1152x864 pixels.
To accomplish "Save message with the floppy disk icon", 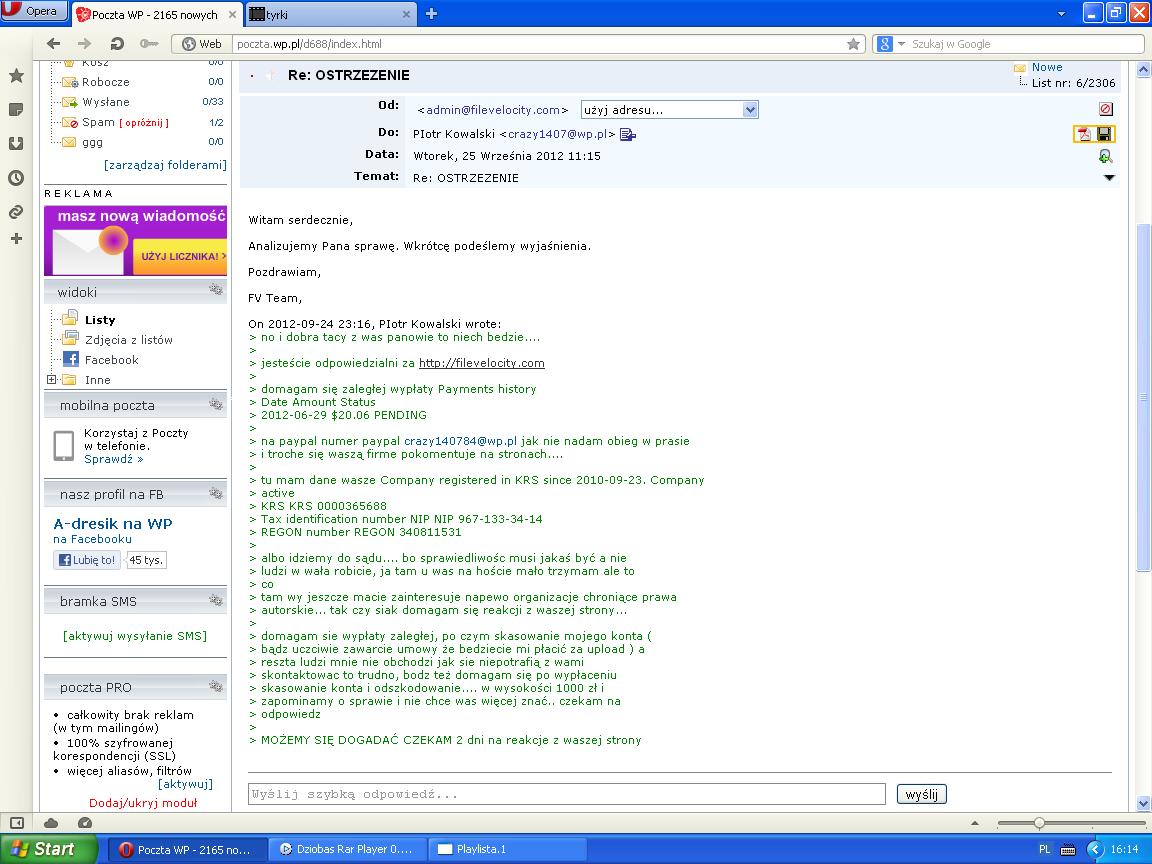I will (x=1104, y=134).
